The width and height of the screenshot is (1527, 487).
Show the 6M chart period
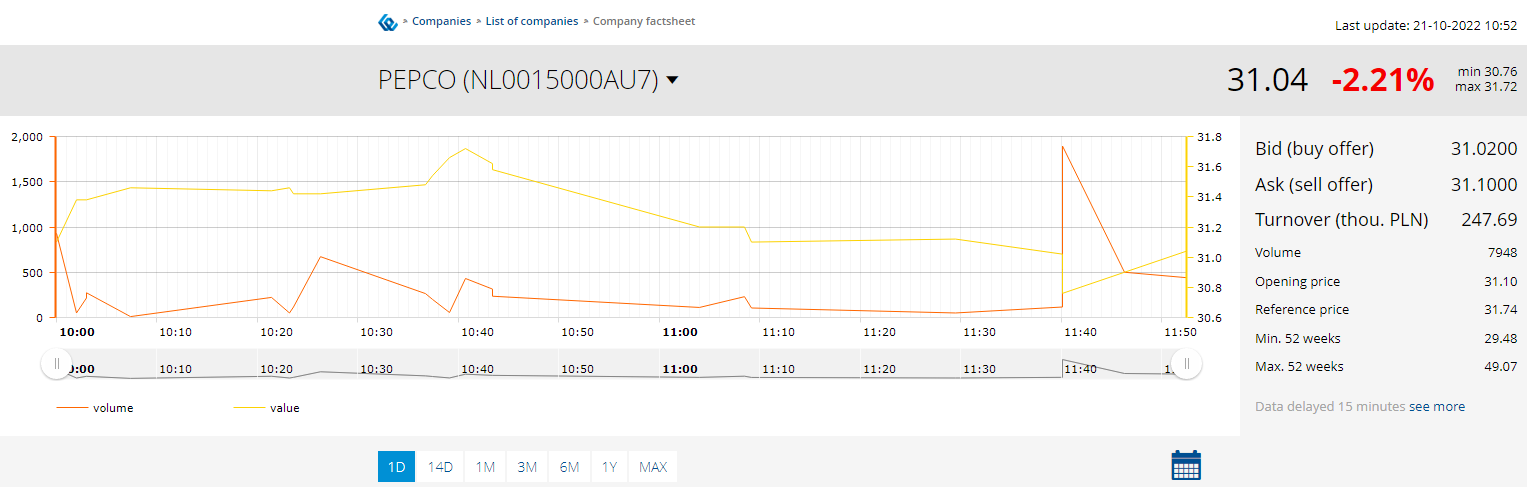point(569,466)
